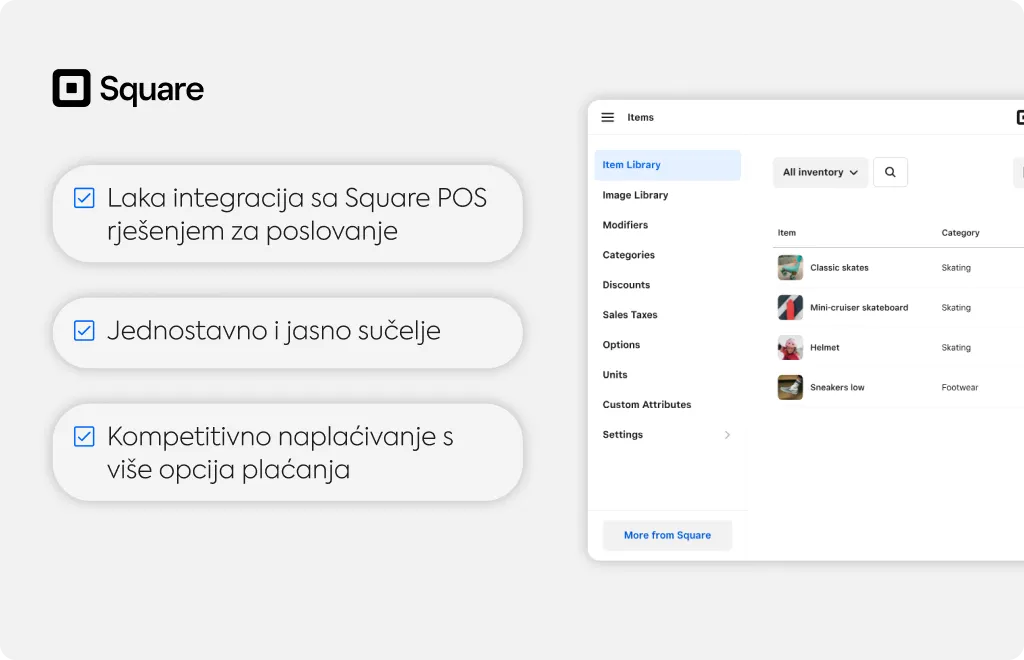The height and width of the screenshot is (660, 1024).
Task: Click the Square wordmark text
Action: [x=152, y=89]
